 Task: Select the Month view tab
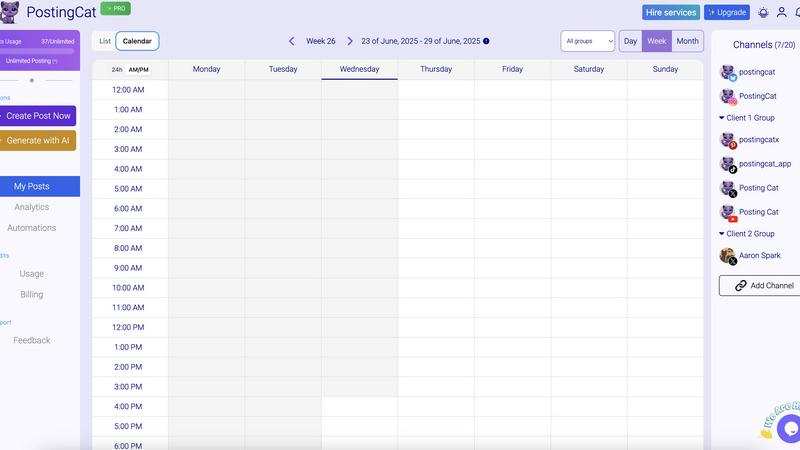point(687,41)
